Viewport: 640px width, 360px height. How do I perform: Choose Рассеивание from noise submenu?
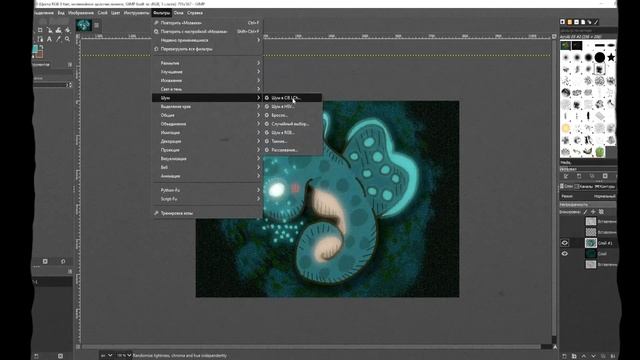[x=292, y=150]
